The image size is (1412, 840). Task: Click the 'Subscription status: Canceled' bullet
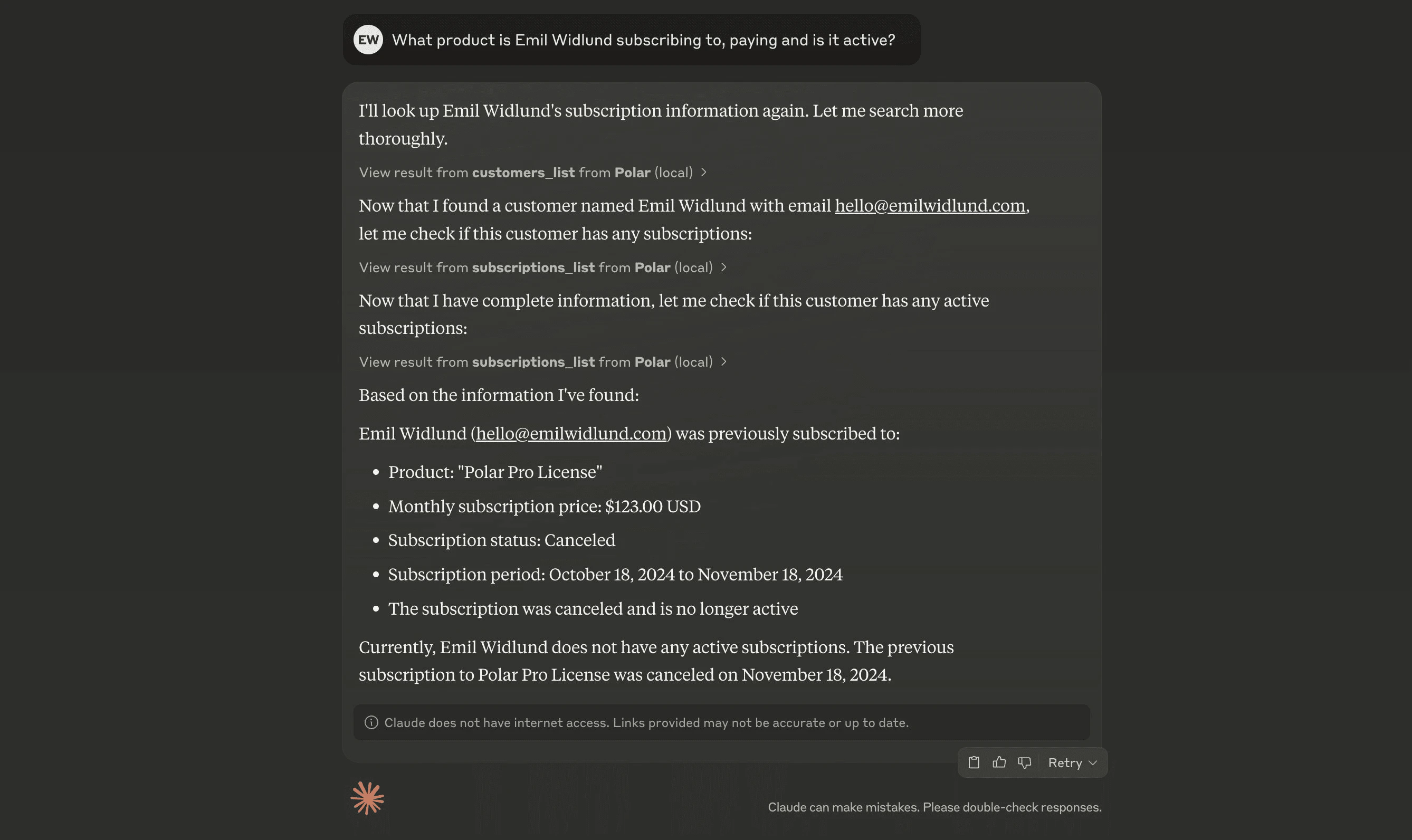click(501, 540)
